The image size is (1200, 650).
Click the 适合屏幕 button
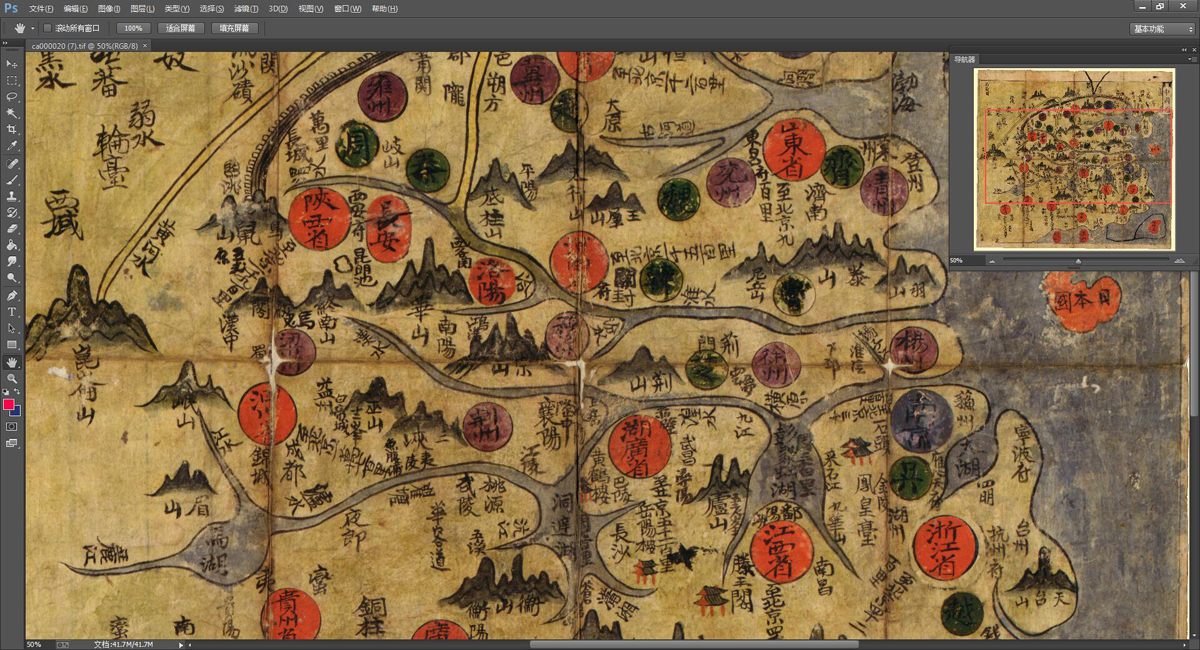click(x=181, y=28)
